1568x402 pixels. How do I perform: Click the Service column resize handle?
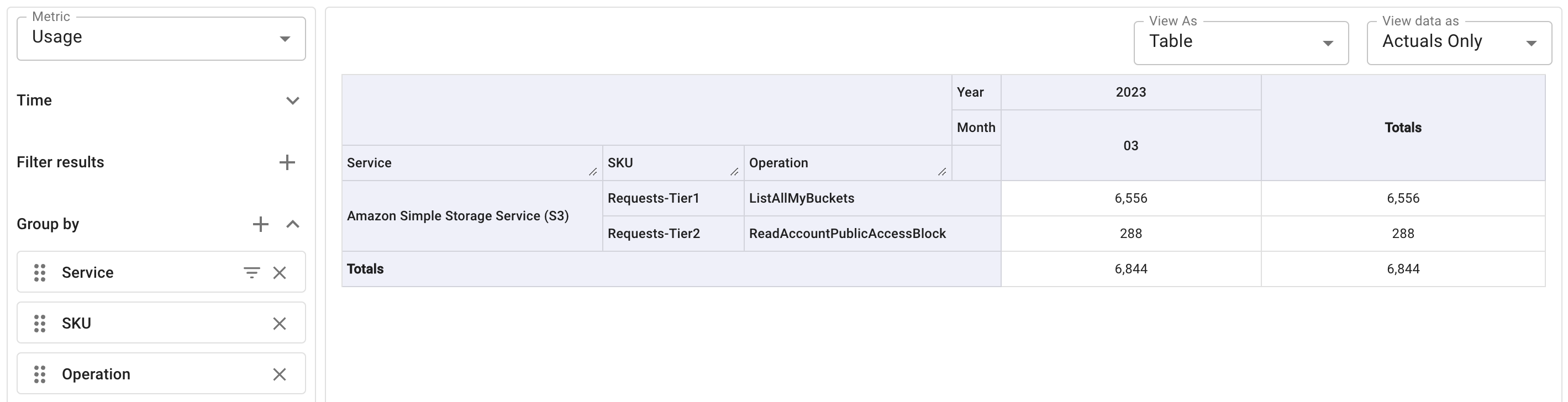(x=593, y=172)
